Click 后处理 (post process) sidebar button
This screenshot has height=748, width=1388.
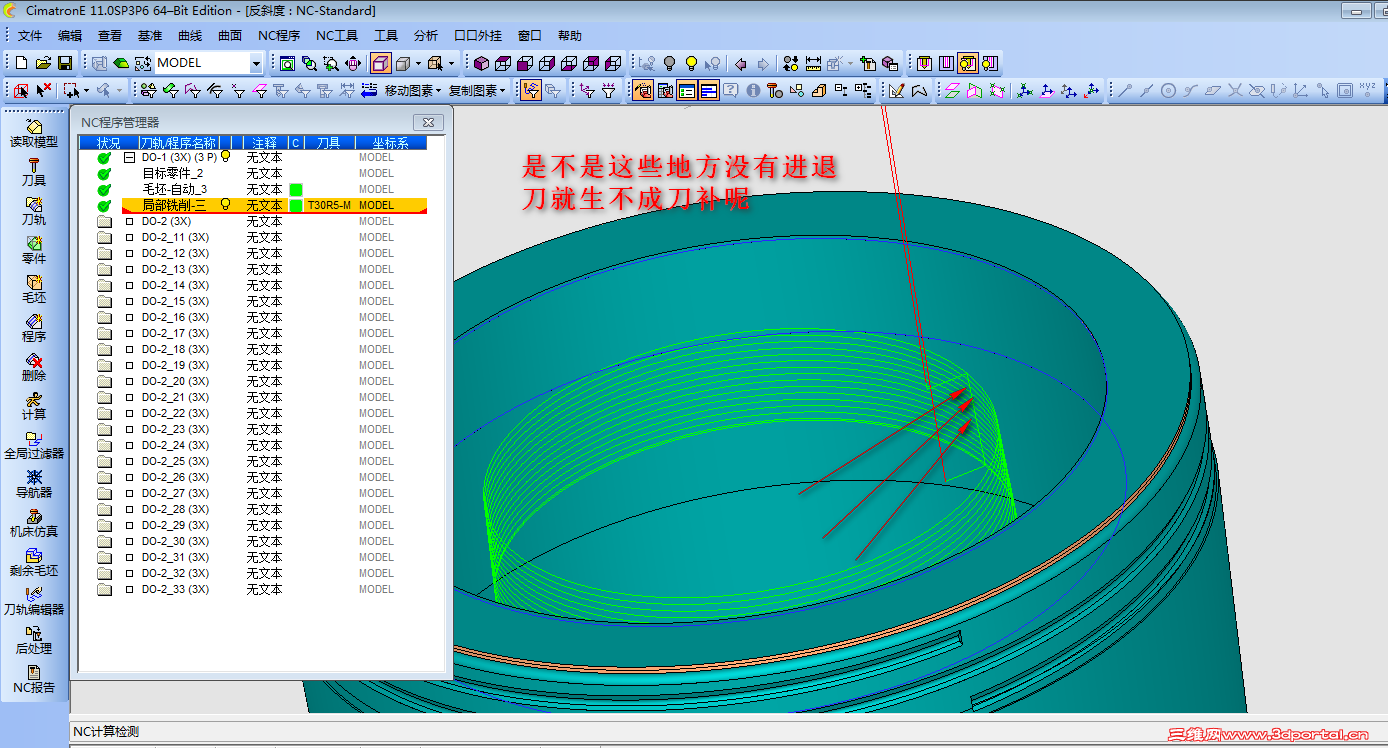click(34, 640)
